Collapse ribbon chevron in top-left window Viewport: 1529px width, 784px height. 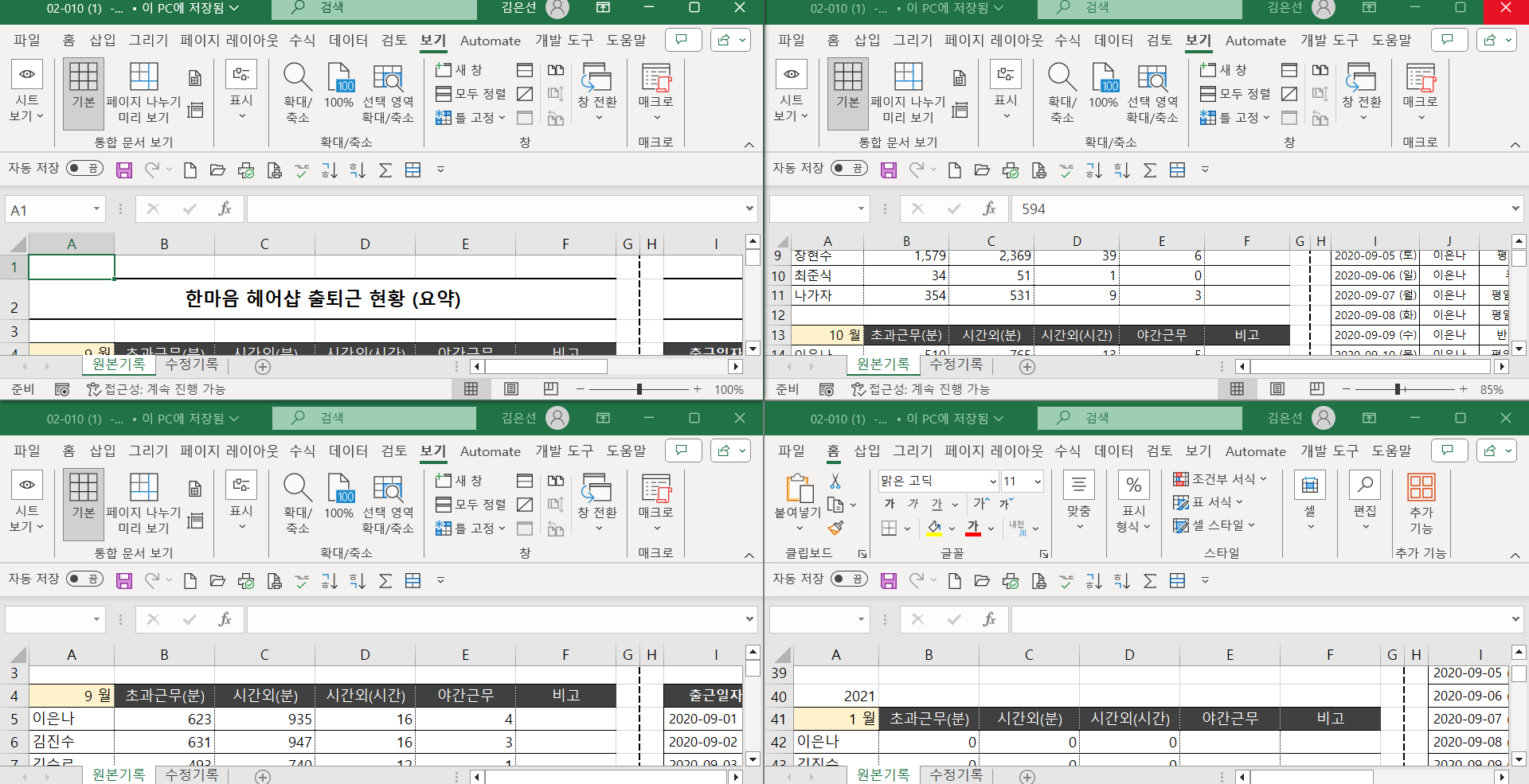point(749,144)
